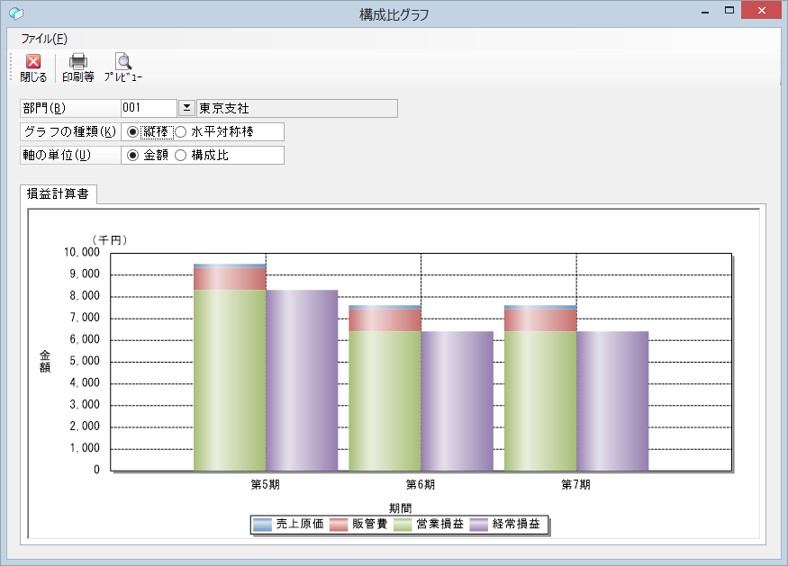The width and height of the screenshot is (788, 566).
Task: Click the 部門 code field showing 001
Action: (x=149, y=108)
